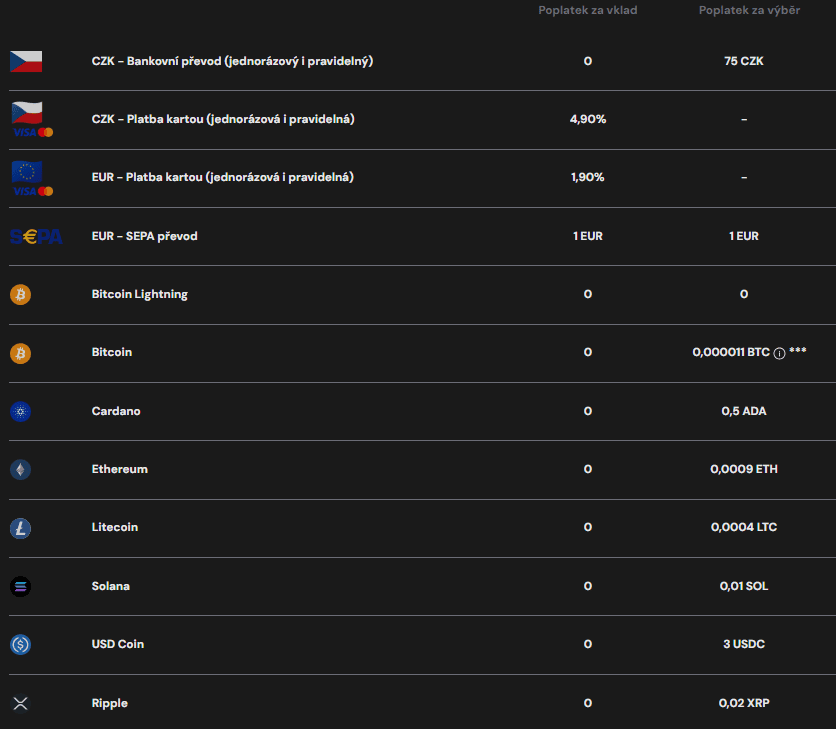
Task: Click the 'Bitcoin Lightning' row label
Action: [x=139, y=294]
